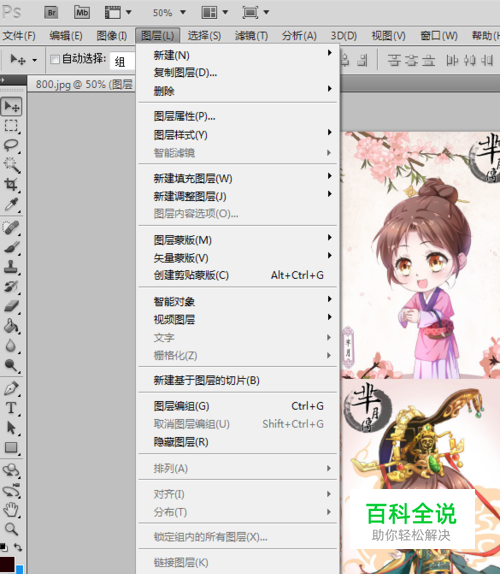Screen dimensions: 500x574
Task: Expand the 图层蒙版(M) submenu
Action: [238, 240]
